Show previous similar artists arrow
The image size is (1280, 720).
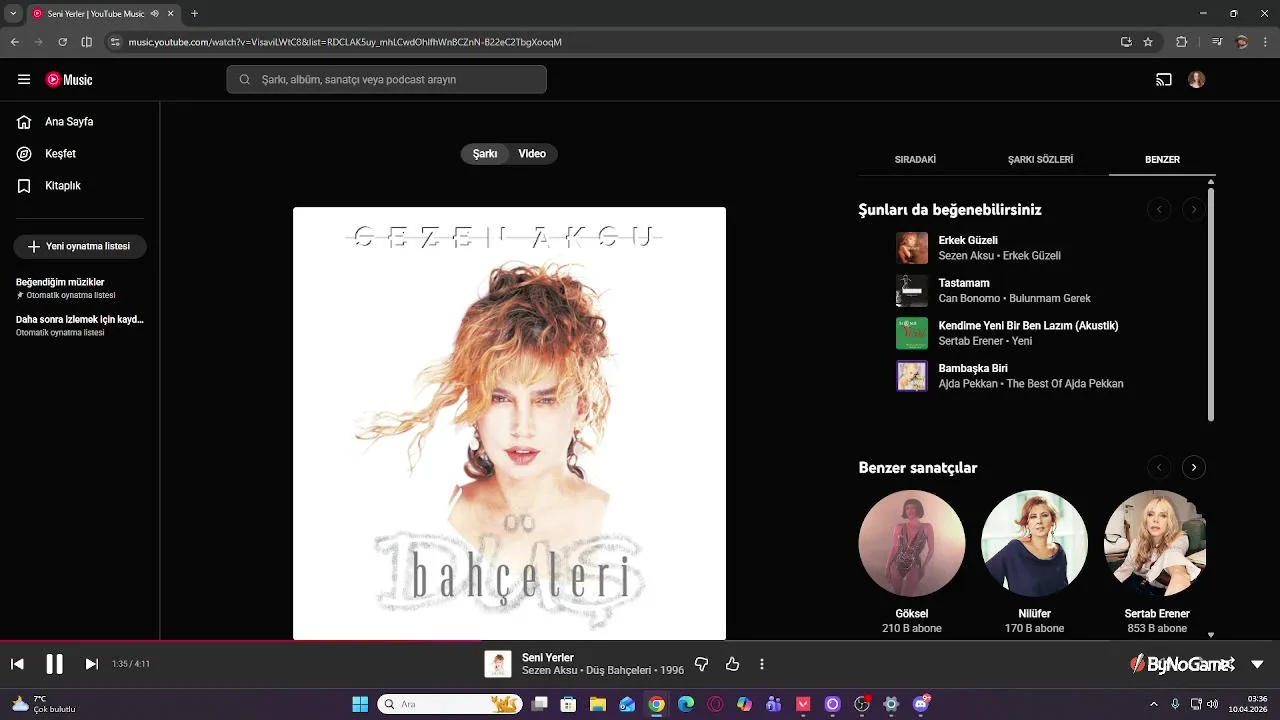1159,467
